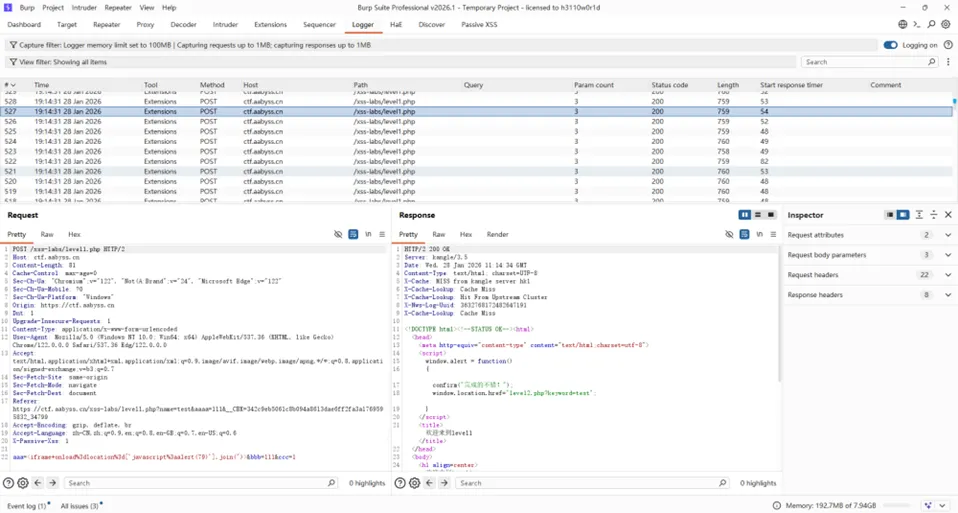Open the command palette terminal icon

tap(916, 24)
